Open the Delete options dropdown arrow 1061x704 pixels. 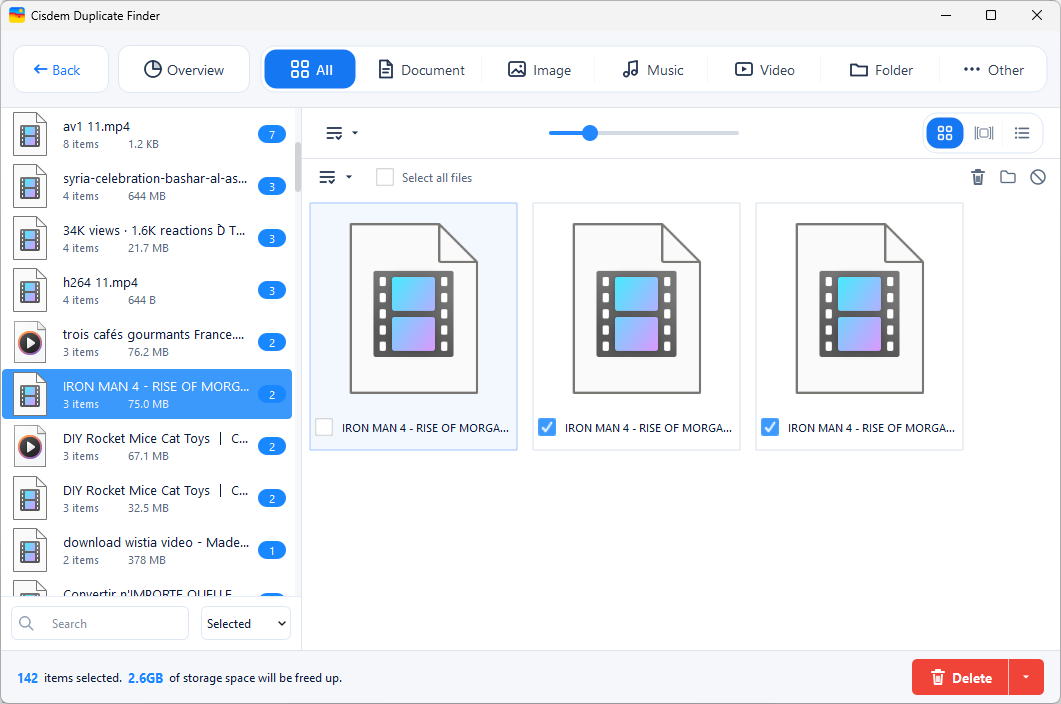tap(1026, 677)
